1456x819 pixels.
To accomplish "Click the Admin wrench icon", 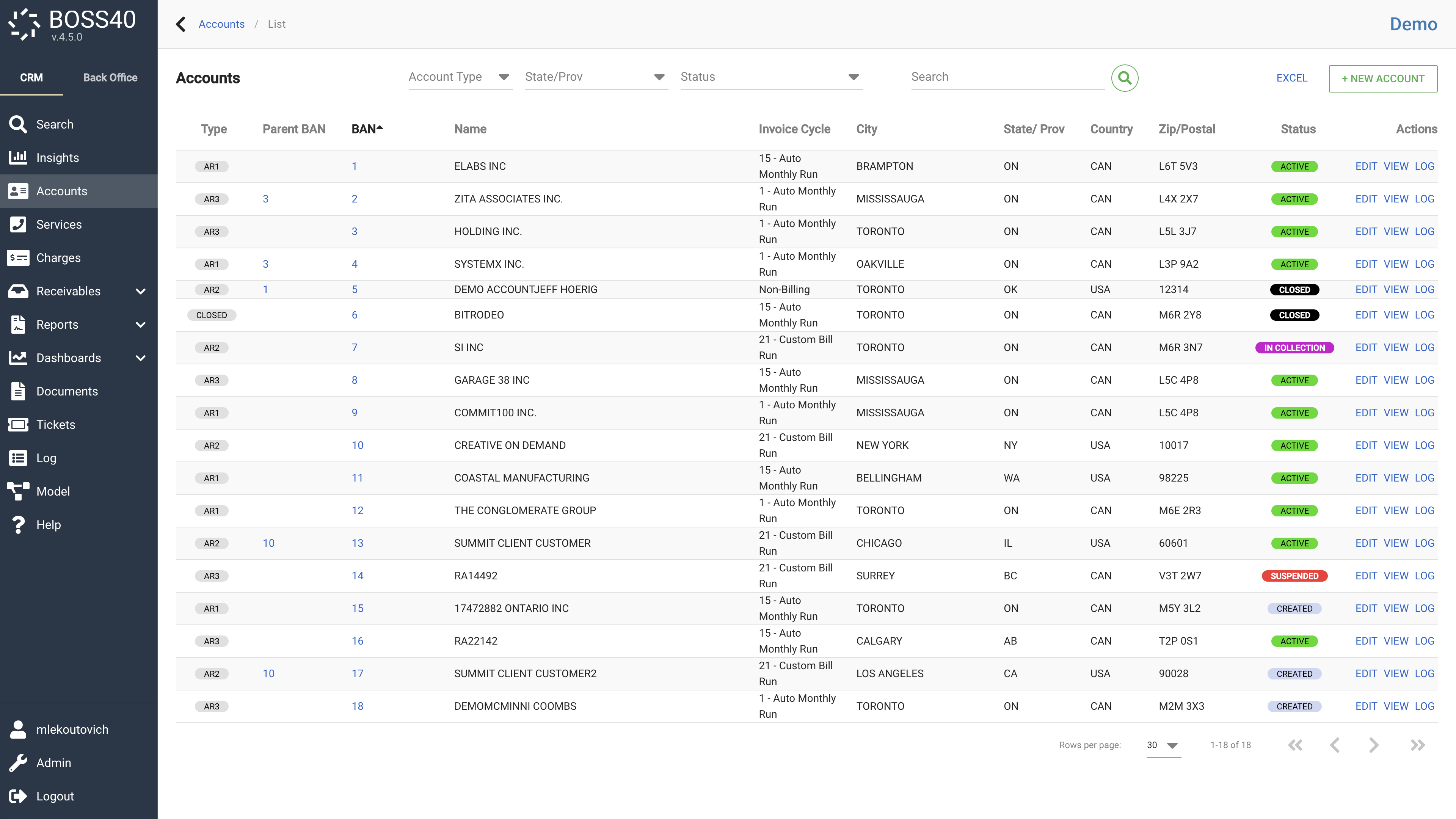I will pyautogui.click(x=18, y=763).
